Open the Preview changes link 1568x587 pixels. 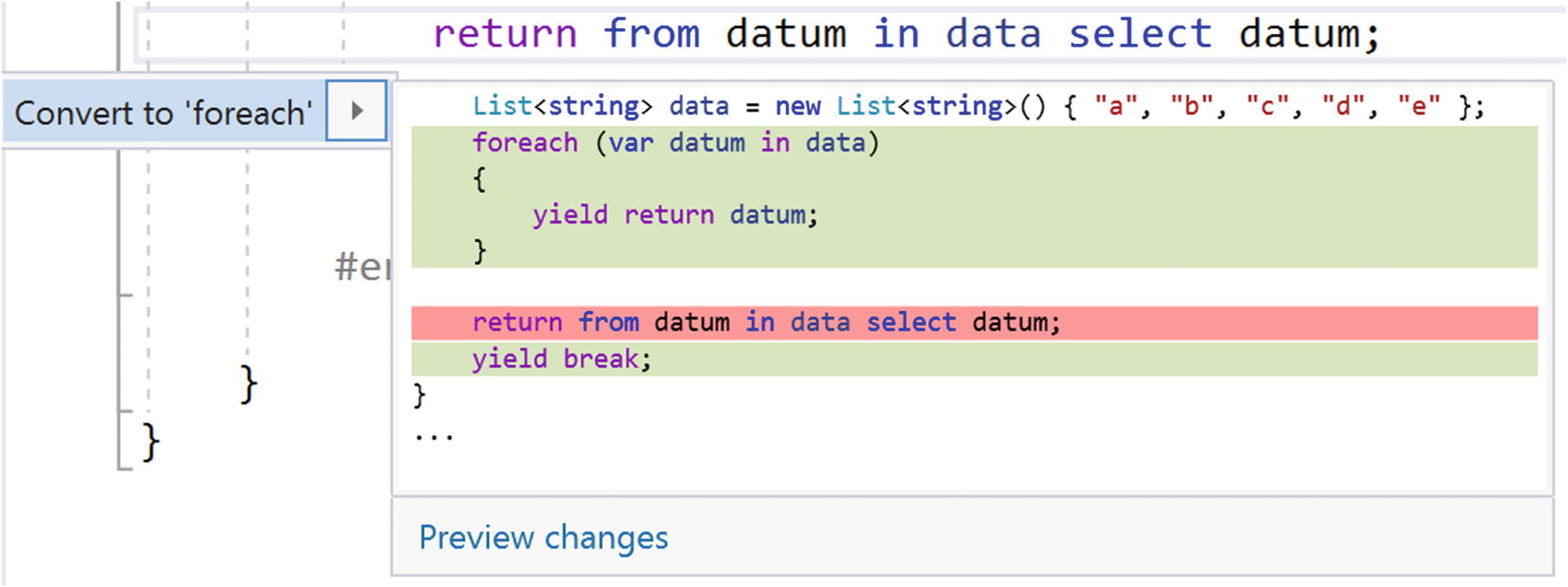coord(544,538)
